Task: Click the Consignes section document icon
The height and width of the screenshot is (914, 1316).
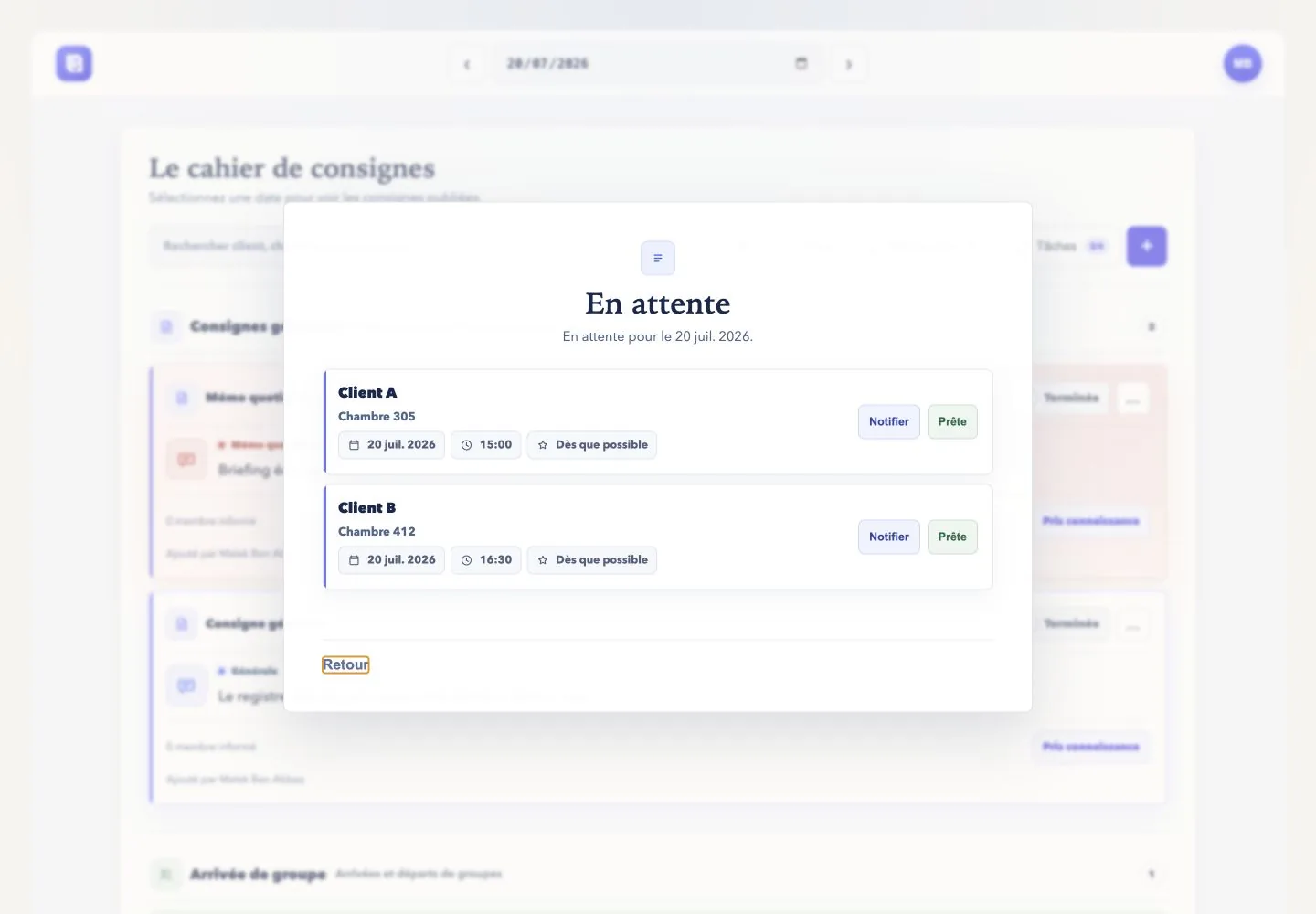Action: [165, 326]
